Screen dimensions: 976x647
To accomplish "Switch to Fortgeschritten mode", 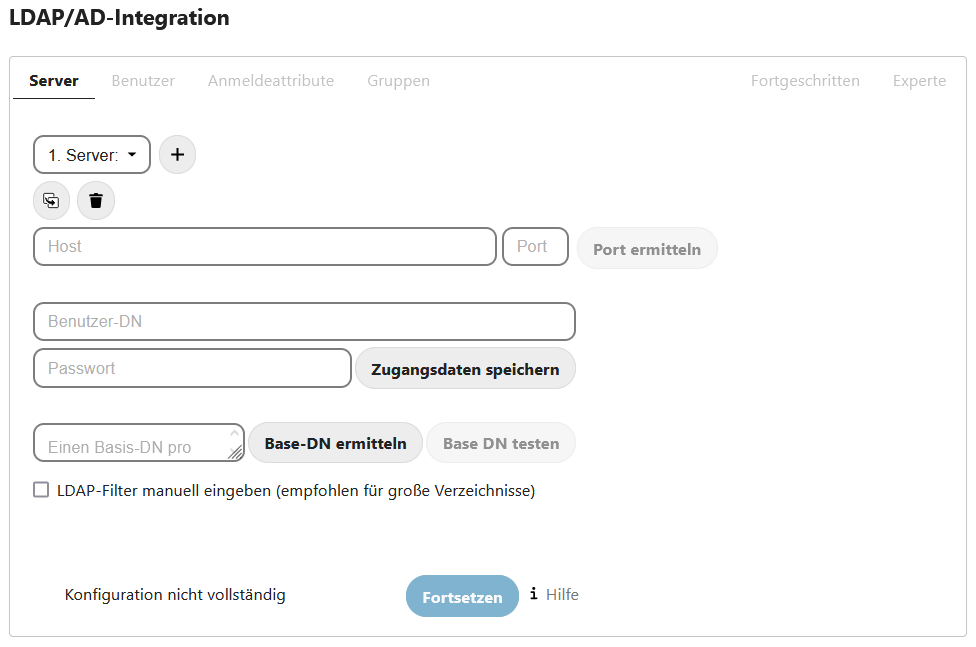I will (x=805, y=81).
